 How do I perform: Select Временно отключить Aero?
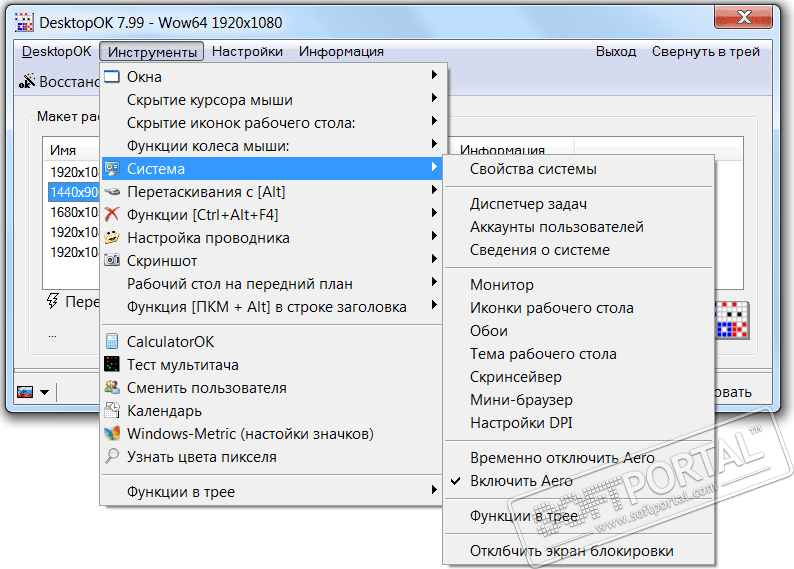[579, 458]
